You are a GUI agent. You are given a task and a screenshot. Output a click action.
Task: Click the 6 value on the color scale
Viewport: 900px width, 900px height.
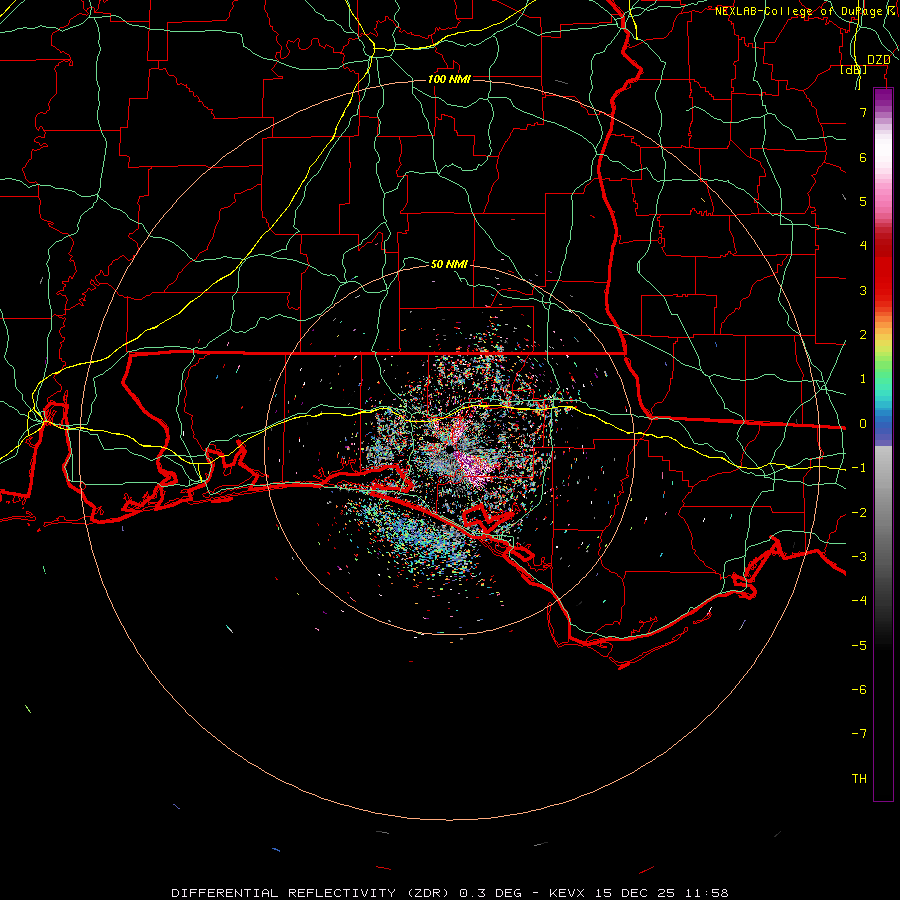tap(863, 157)
